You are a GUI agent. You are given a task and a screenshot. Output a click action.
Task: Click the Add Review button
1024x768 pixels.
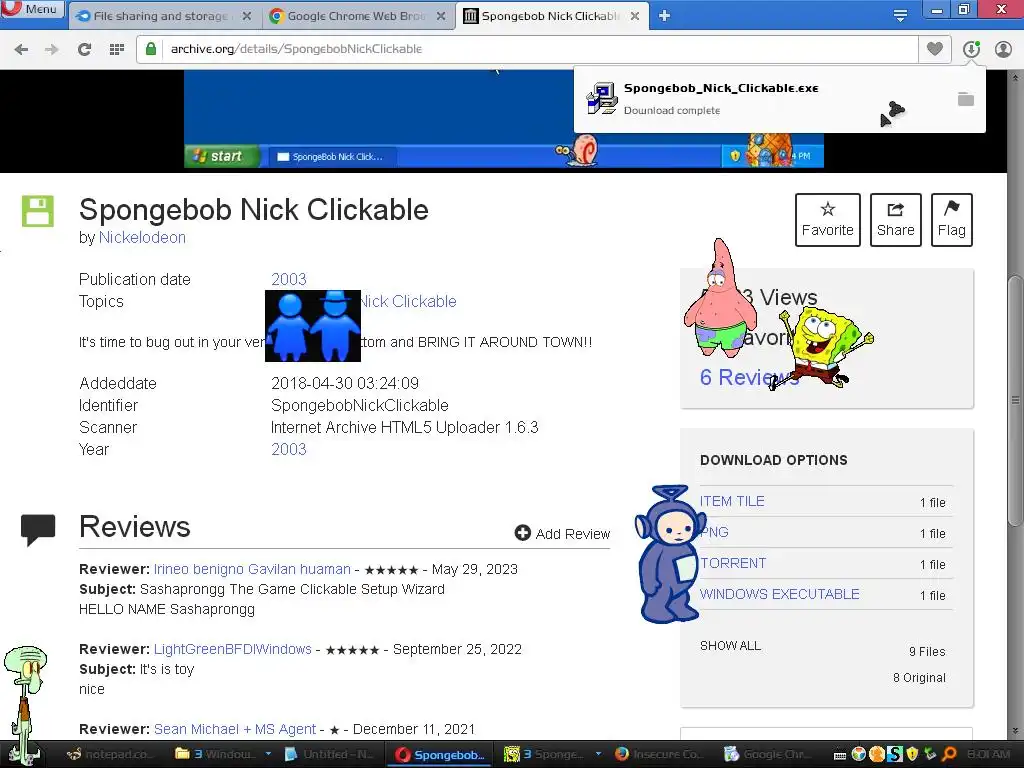point(562,534)
